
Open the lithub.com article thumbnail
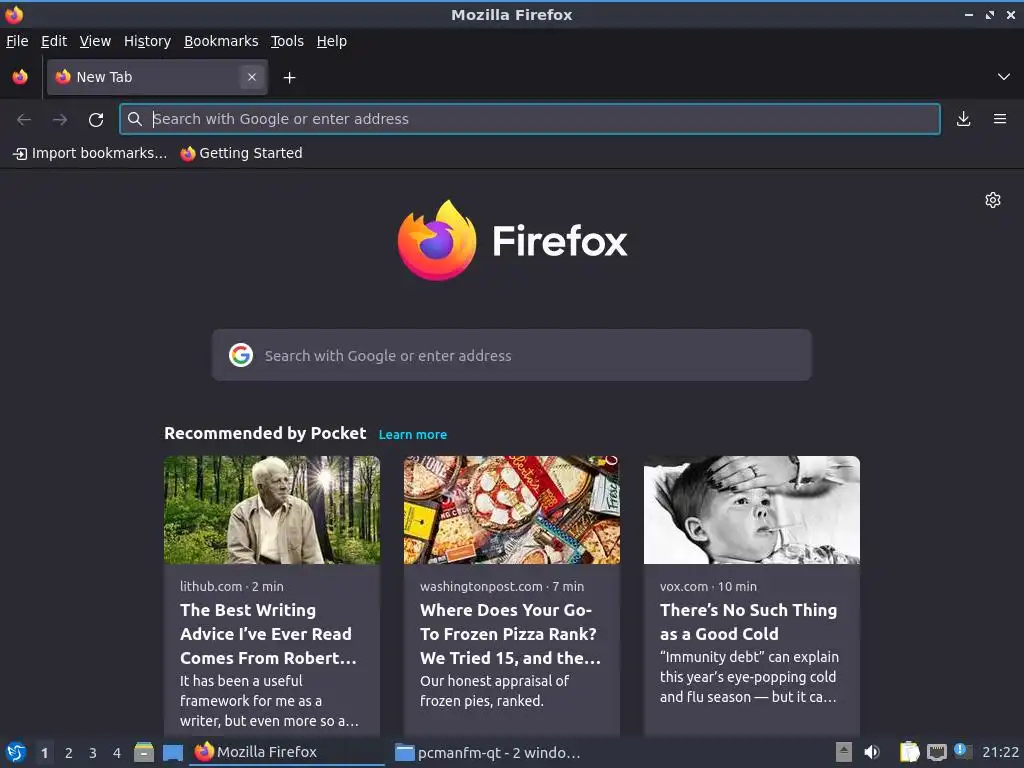[272, 510]
